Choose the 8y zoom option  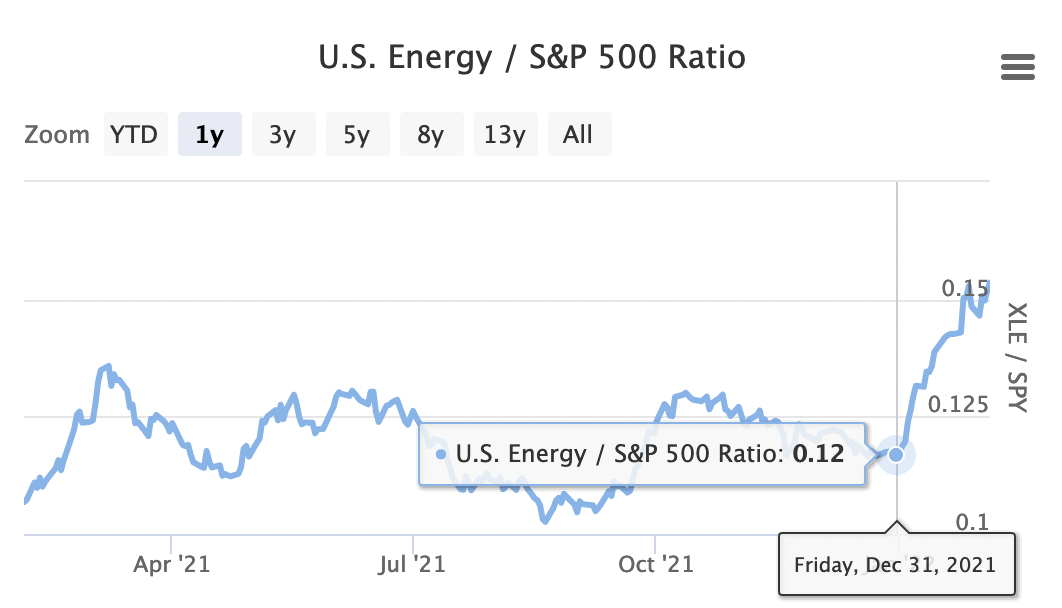point(431,134)
